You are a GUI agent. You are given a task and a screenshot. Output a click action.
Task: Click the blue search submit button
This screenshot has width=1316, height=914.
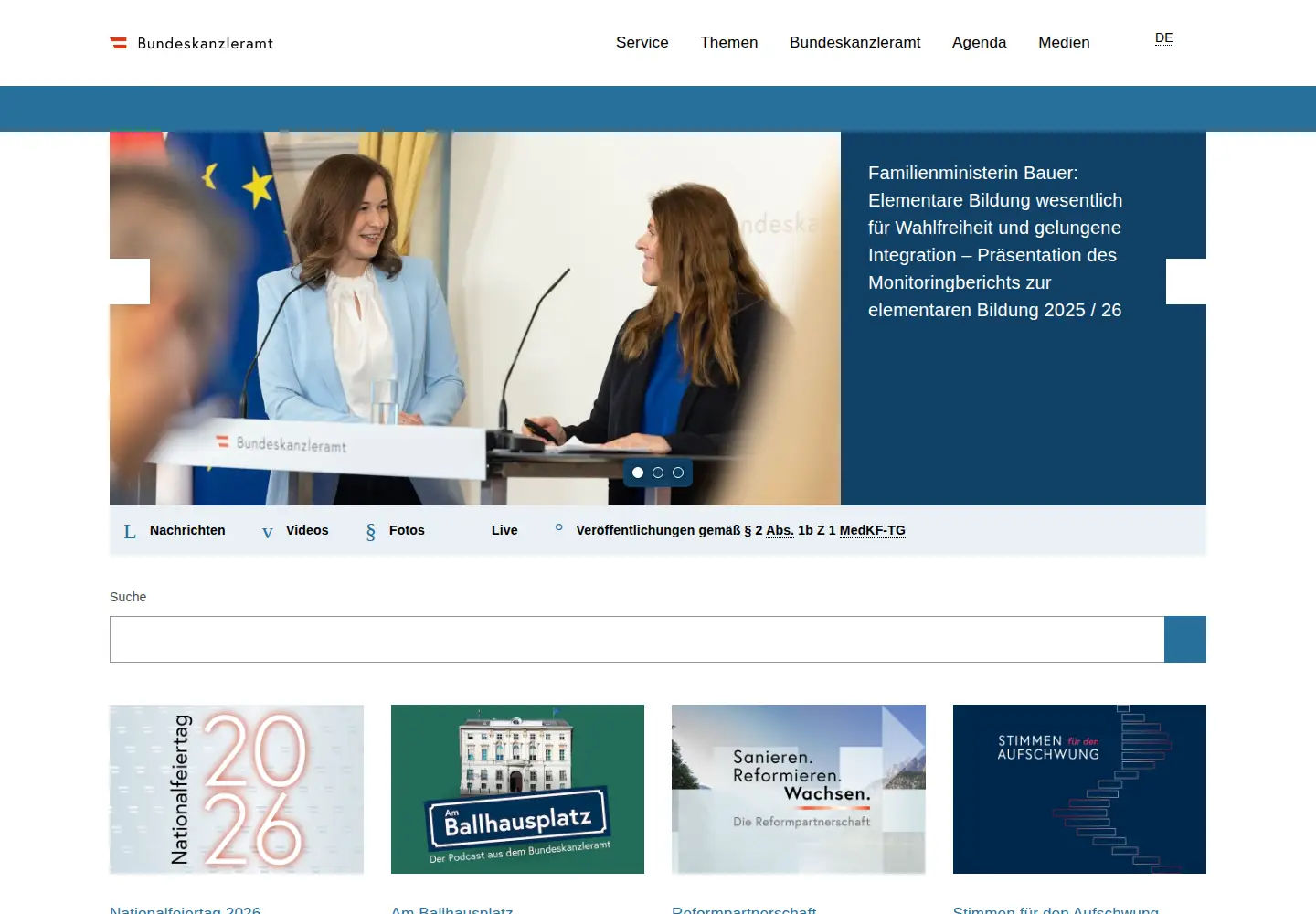1185,639
